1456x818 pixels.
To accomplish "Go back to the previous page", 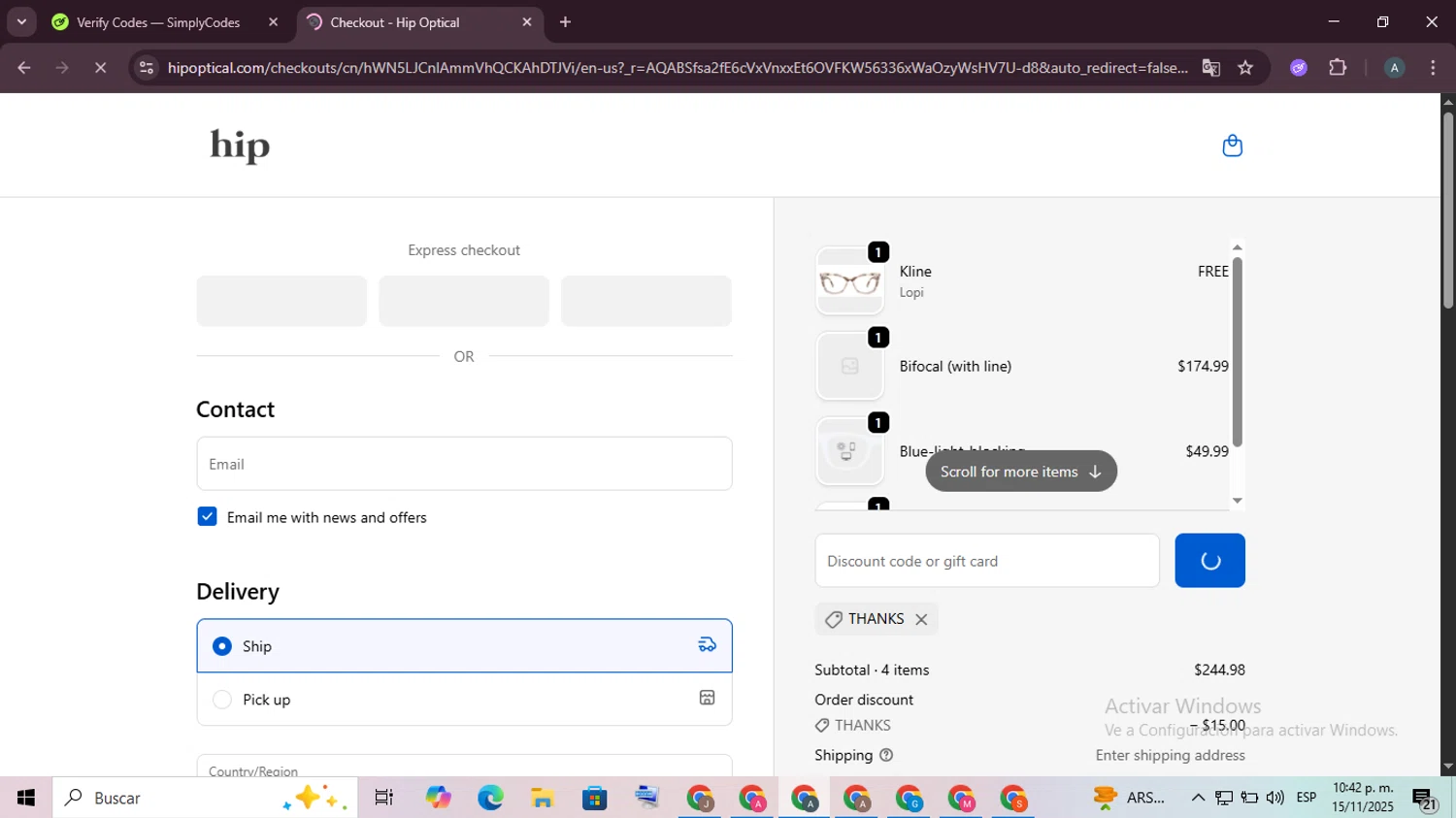I will (24, 68).
